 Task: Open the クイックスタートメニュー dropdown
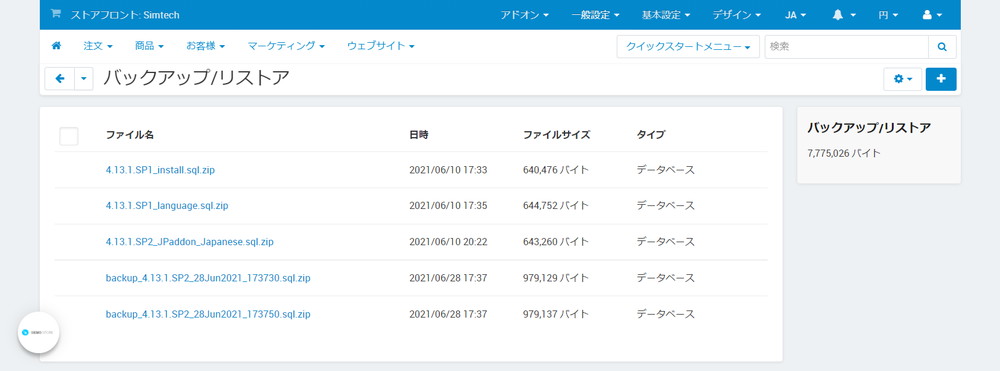[688, 47]
